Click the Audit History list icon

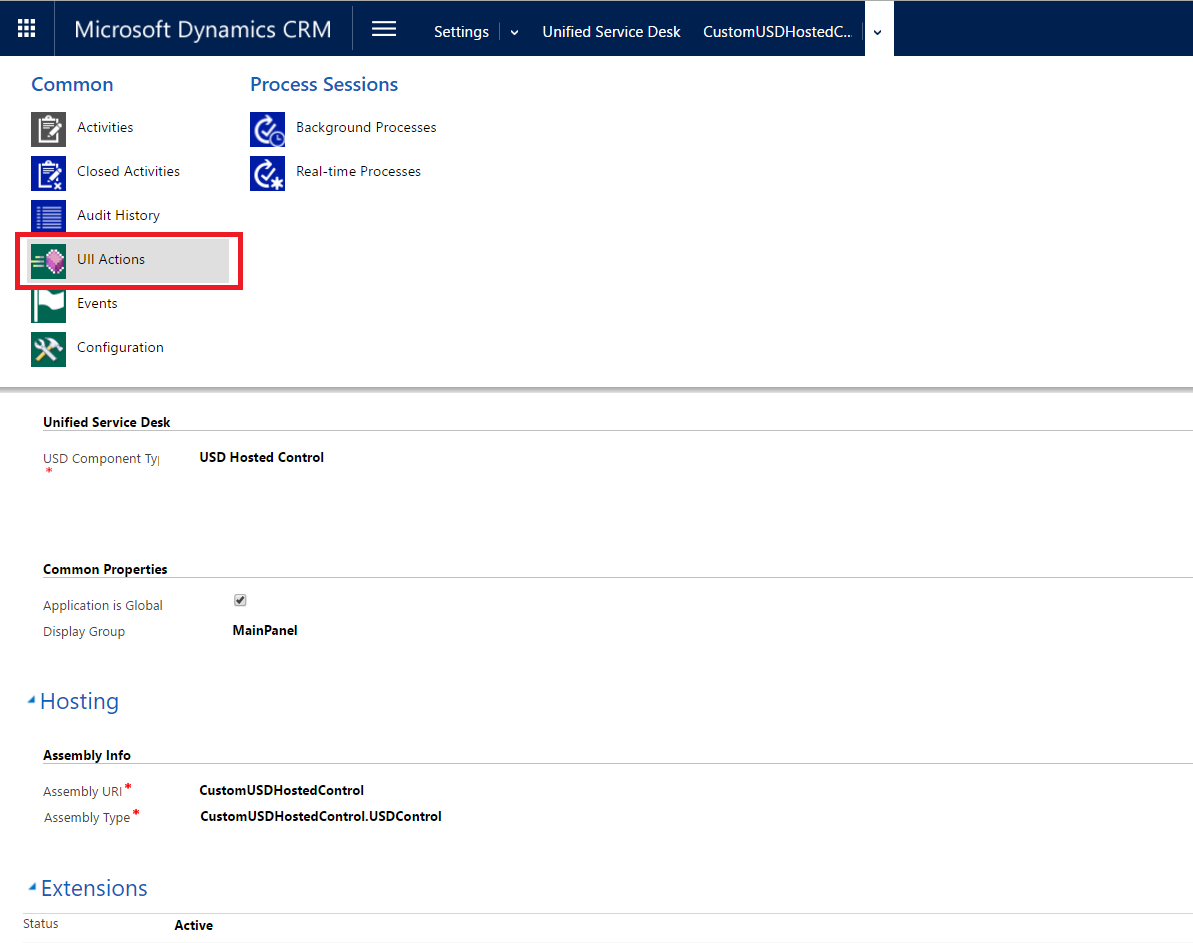pyautogui.click(x=48, y=216)
